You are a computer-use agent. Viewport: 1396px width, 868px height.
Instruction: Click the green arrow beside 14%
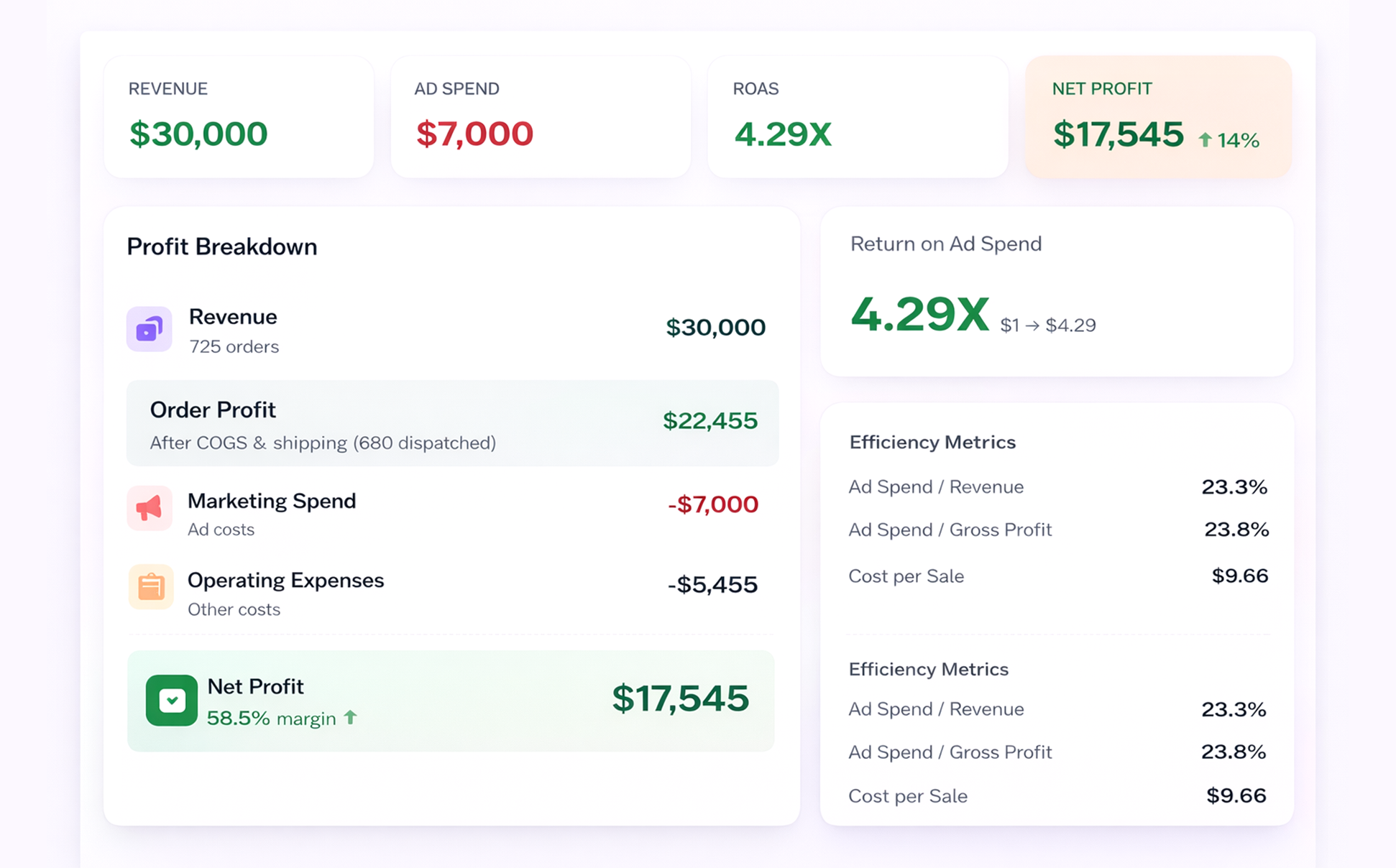point(1206,140)
